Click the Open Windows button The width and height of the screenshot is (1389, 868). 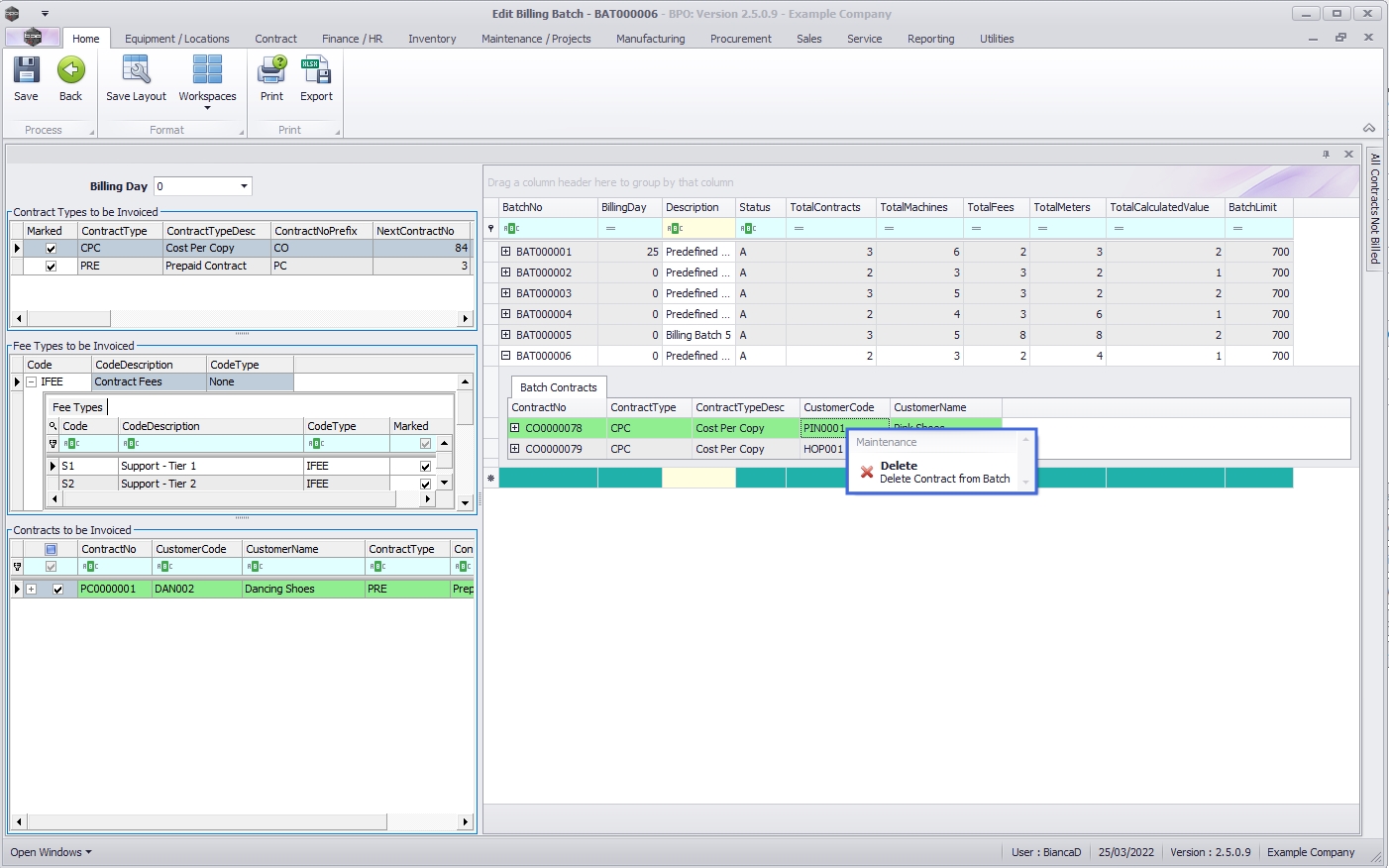[x=51, y=852]
